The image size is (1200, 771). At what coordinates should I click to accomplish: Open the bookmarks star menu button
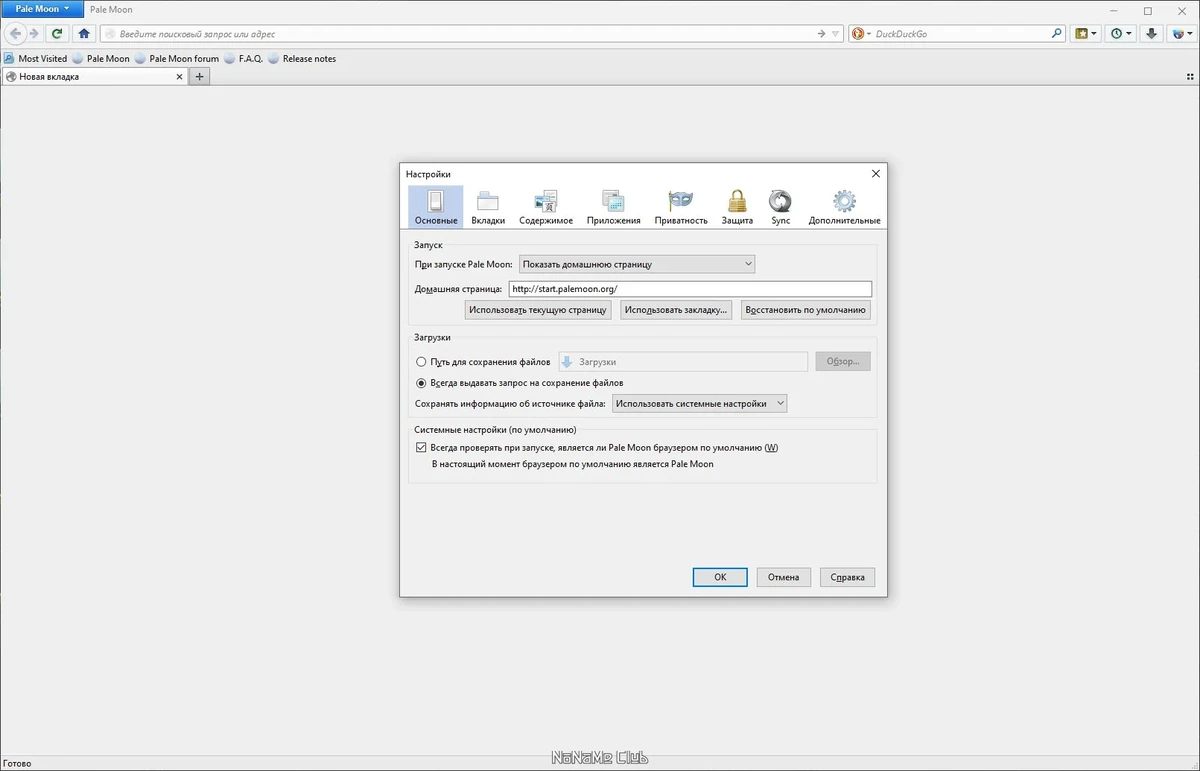pos(1086,33)
